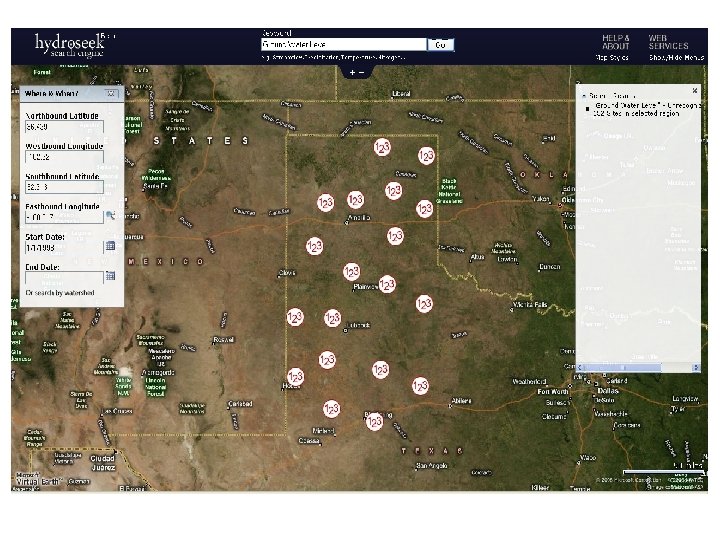This screenshot has width=720, height=540.
Task: Click the results panel scrollbar right arrow
Action: (696, 367)
